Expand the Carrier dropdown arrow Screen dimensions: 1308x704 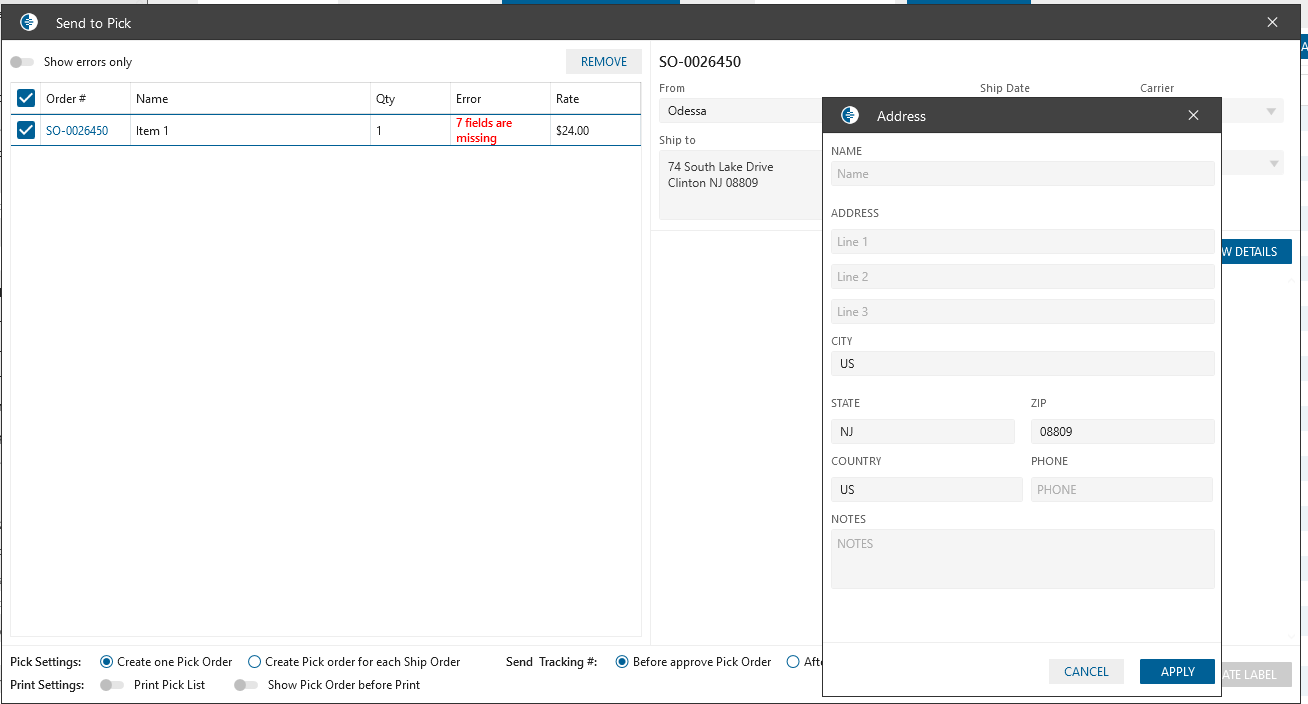click(1272, 111)
